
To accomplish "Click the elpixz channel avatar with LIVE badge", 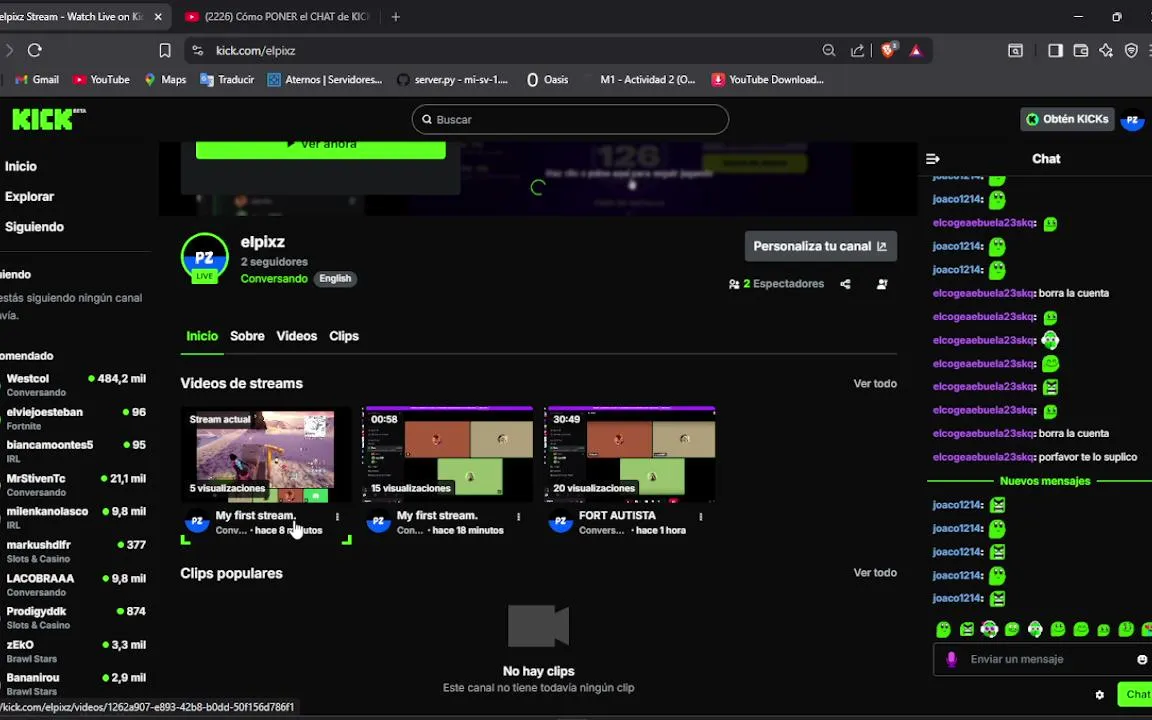I will pyautogui.click(x=204, y=258).
